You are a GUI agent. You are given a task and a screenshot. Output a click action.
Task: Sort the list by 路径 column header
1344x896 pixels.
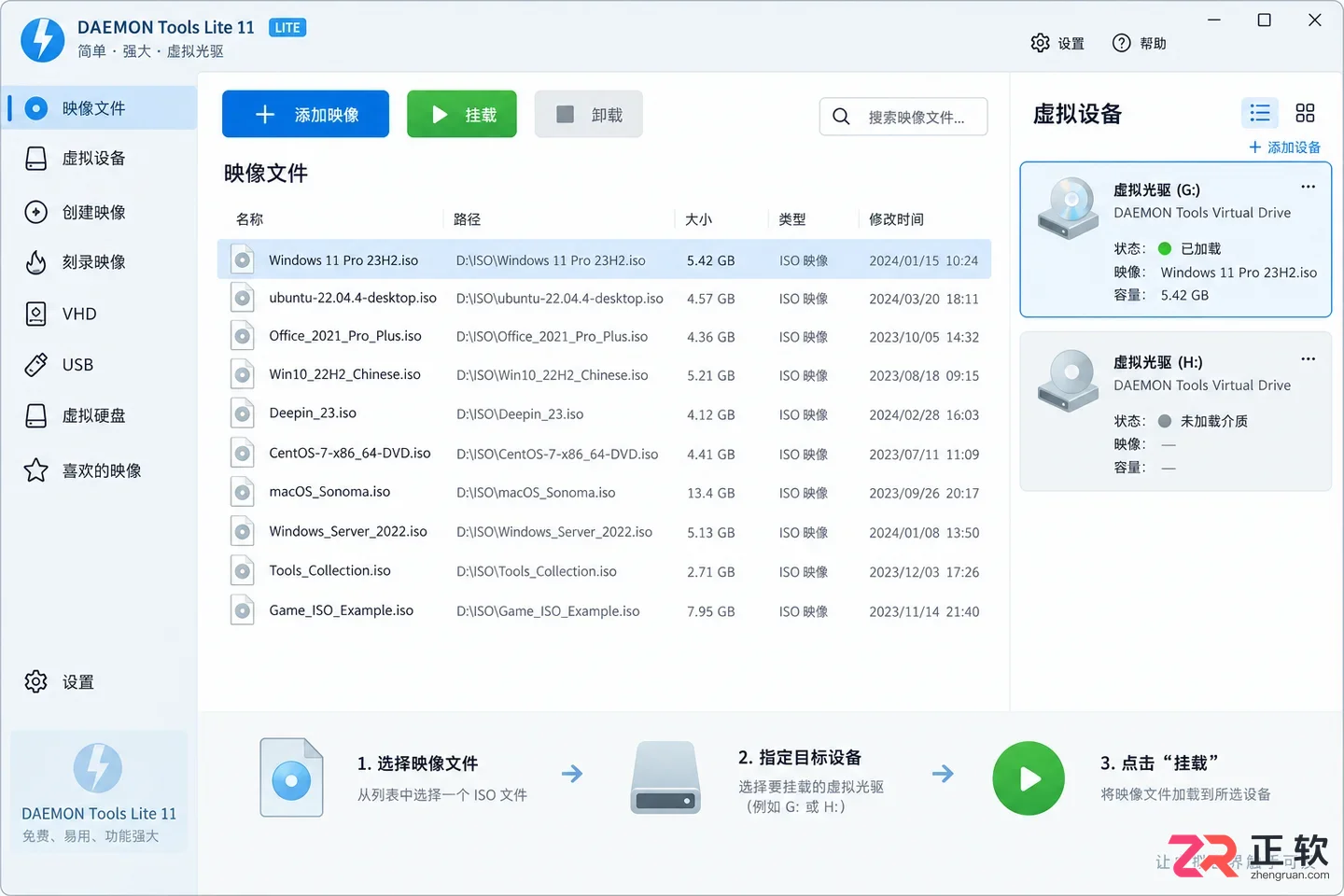click(x=467, y=219)
